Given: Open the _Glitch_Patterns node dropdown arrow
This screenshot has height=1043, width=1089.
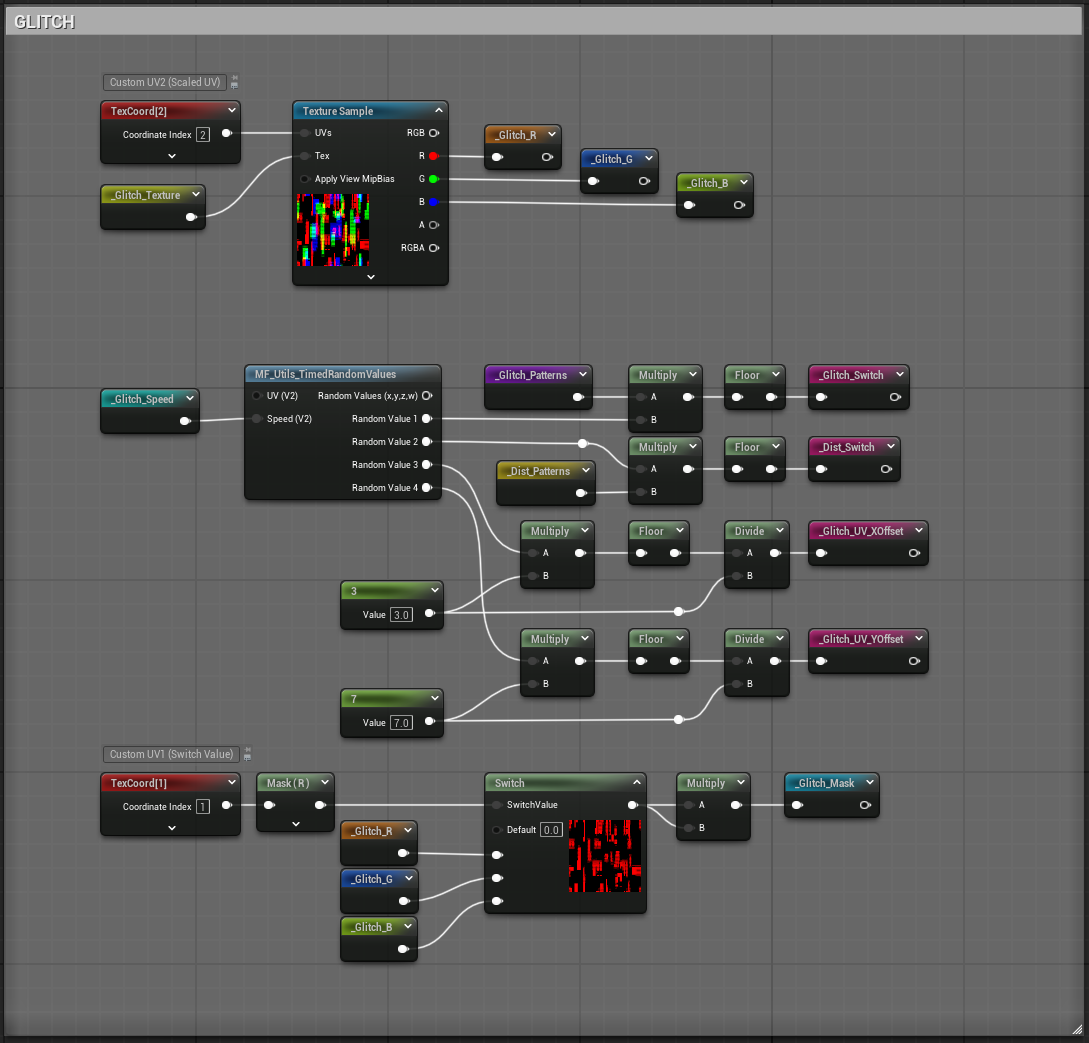Looking at the screenshot, I should 583,374.
